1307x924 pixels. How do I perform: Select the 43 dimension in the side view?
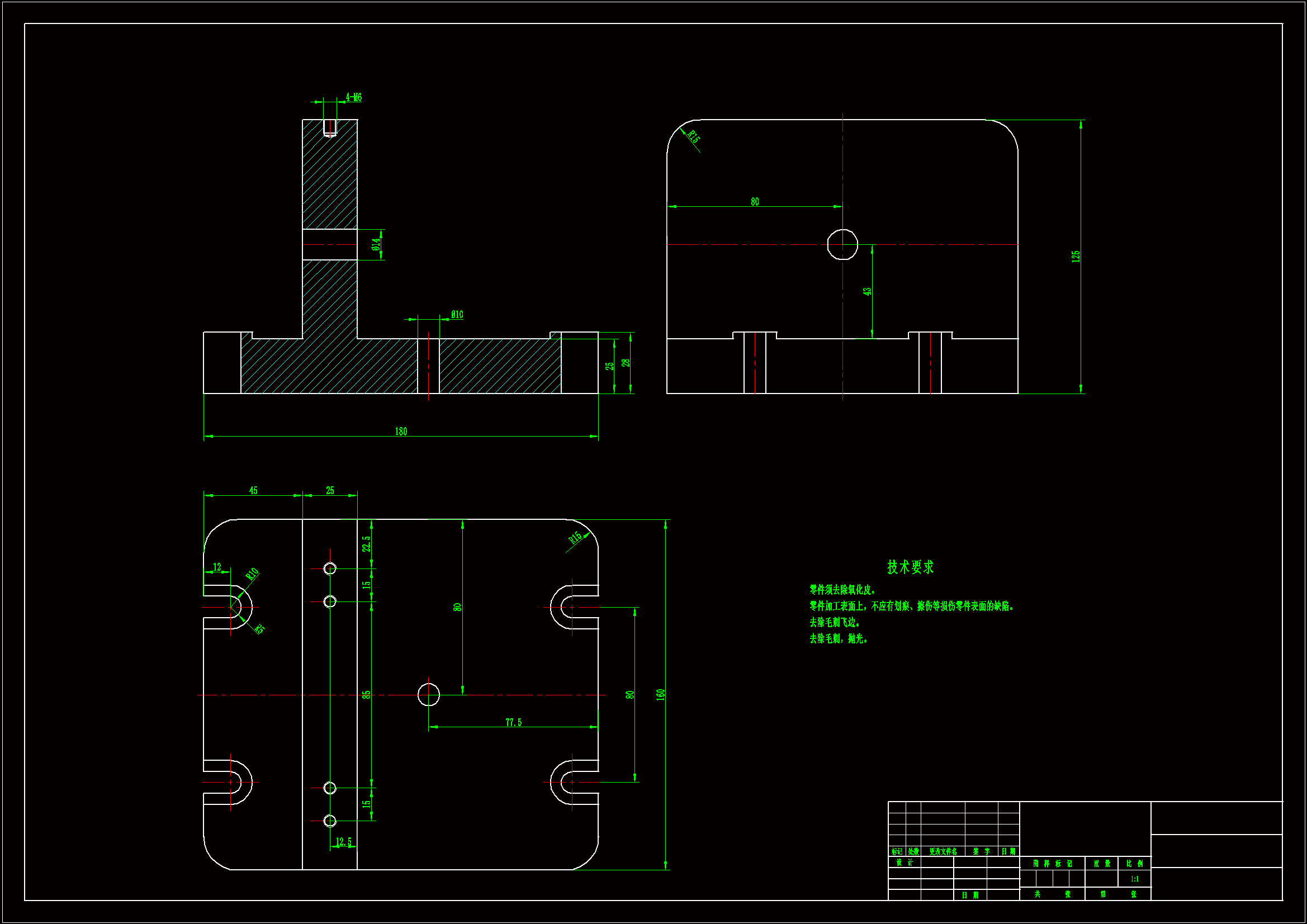[x=867, y=291]
